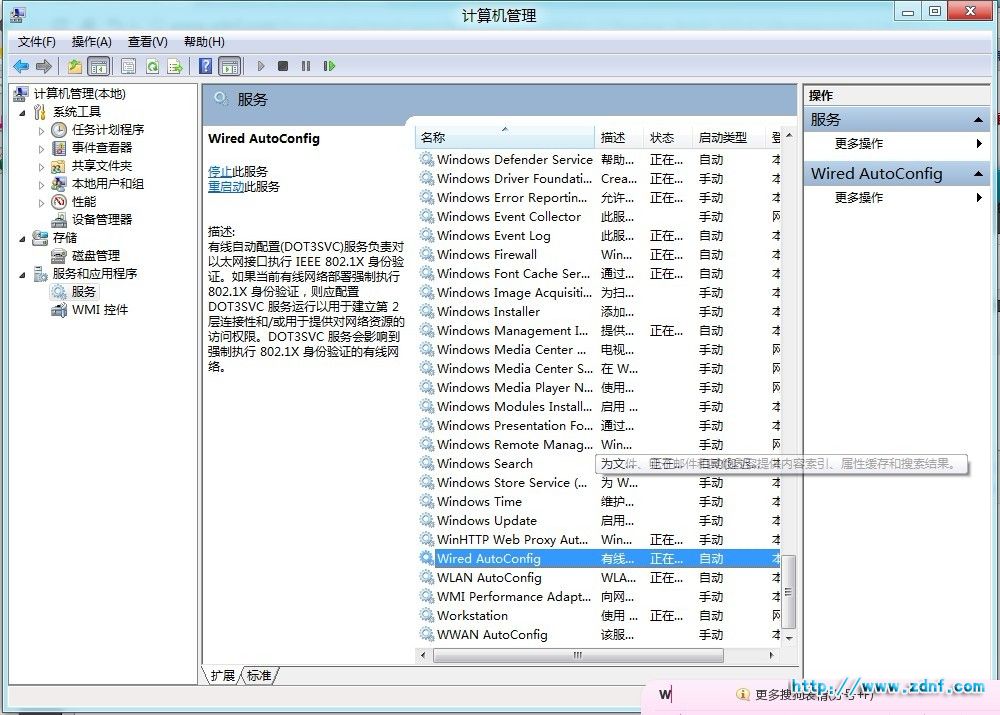Screen dimensions: 1000x715
Task: Expand the 事件查看器 node arrow
Action: click(41, 149)
